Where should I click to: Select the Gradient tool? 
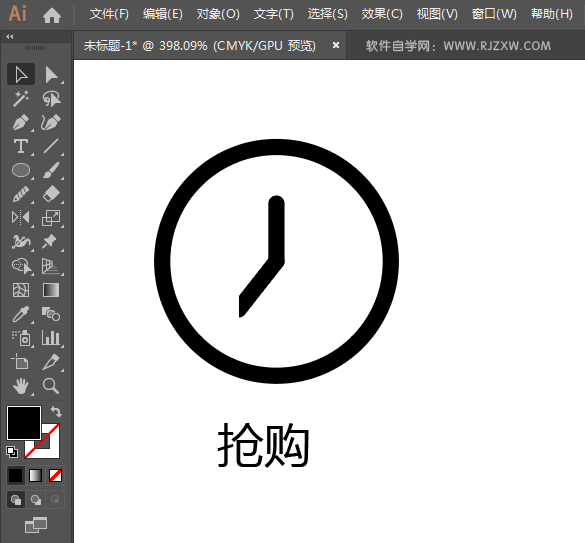pos(51,290)
